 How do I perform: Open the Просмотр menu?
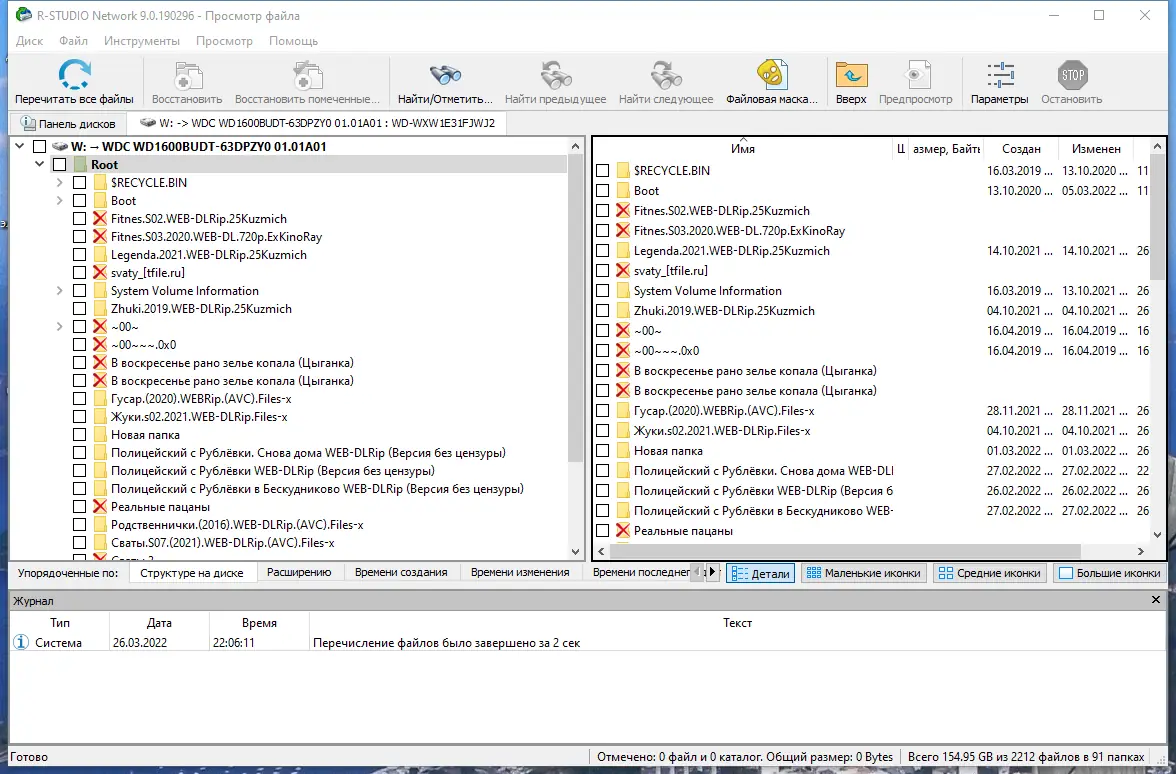[x=224, y=40]
